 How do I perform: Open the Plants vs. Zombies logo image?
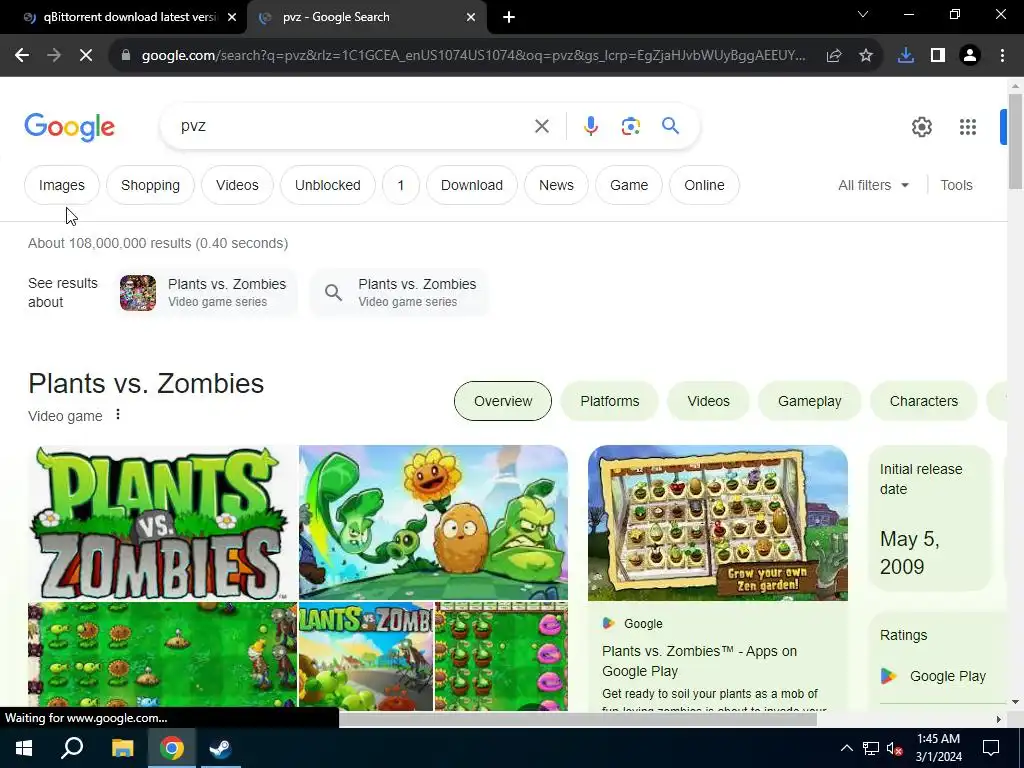click(162, 522)
